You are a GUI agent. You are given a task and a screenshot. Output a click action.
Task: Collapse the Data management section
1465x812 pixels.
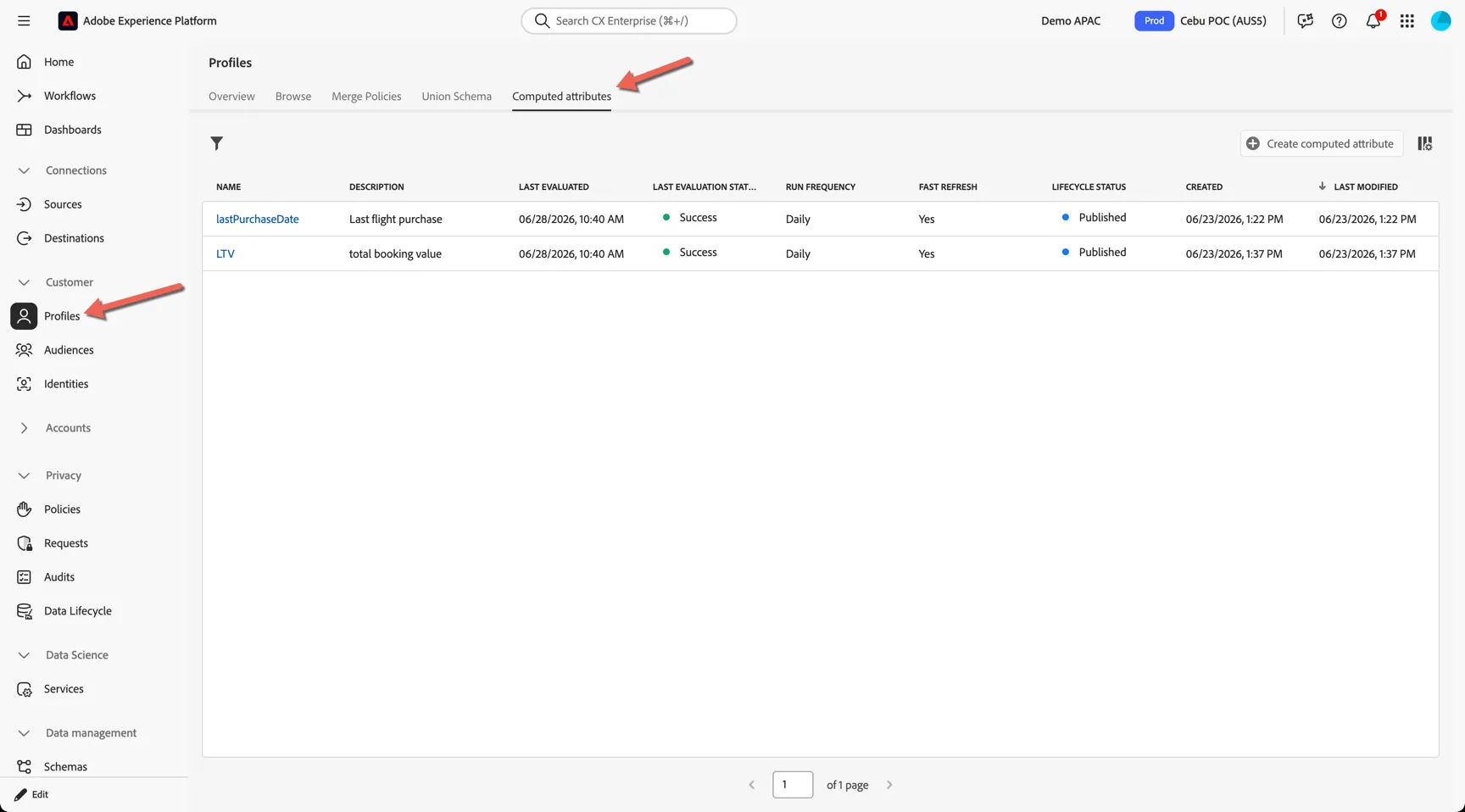(x=24, y=733)
